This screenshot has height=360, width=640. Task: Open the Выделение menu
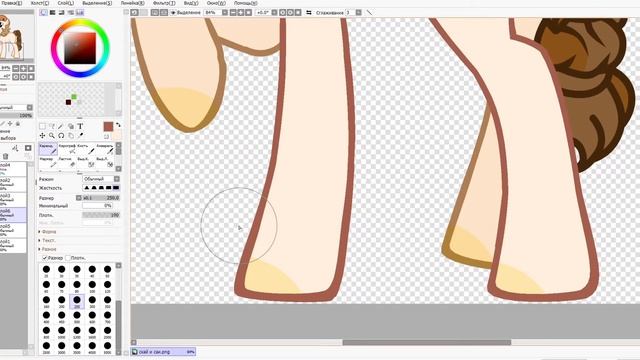point(97,3)
